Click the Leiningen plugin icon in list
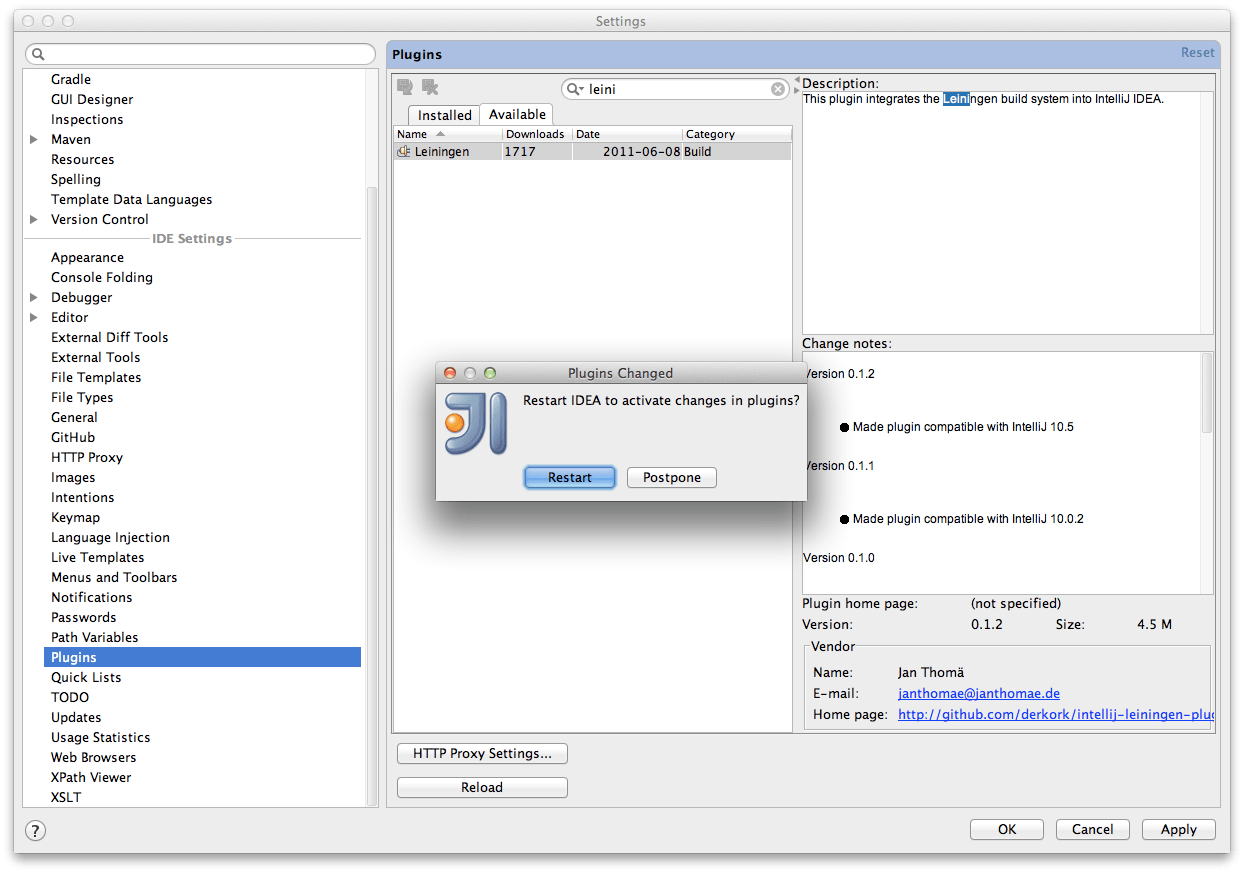1244x873 pixels. click(x=404, y=152)
